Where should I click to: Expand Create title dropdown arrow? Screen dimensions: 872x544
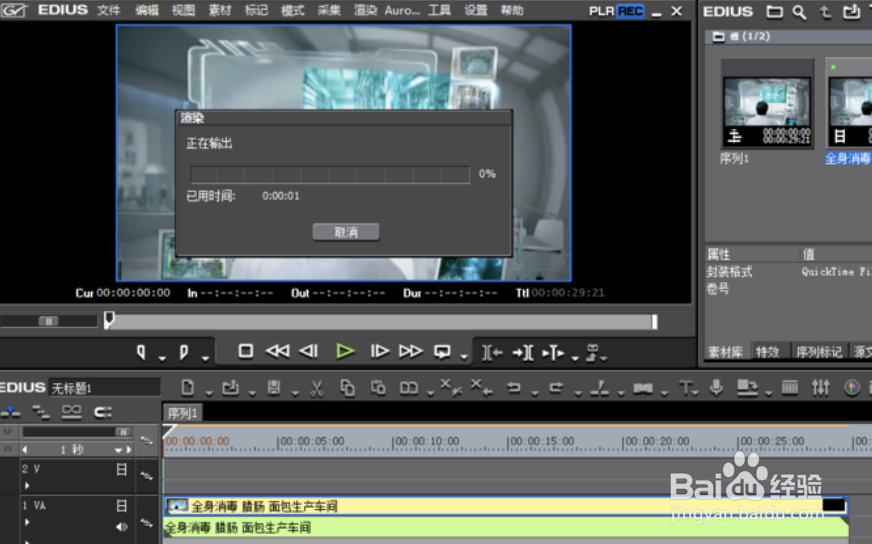pyautogui.click(x=696, y=393)
